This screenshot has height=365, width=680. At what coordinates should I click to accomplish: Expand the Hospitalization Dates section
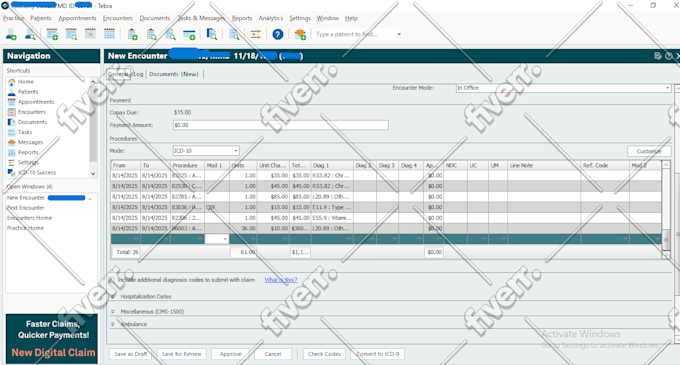113,297
